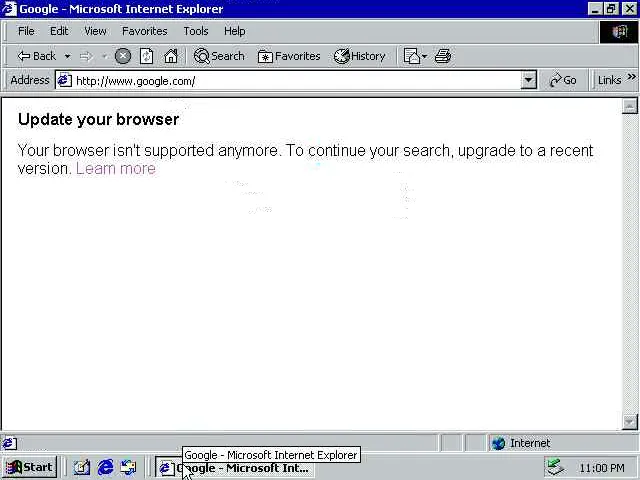
Task: Click the Go button
Action: coord(563,80)
